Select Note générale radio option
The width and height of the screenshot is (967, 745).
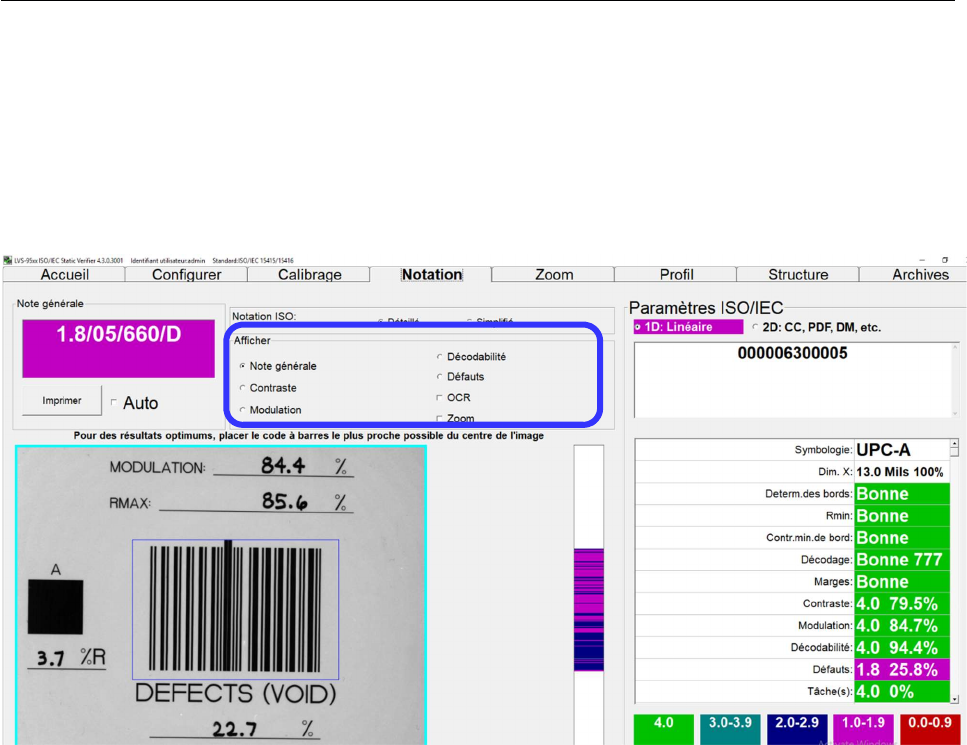pos(243,366)
